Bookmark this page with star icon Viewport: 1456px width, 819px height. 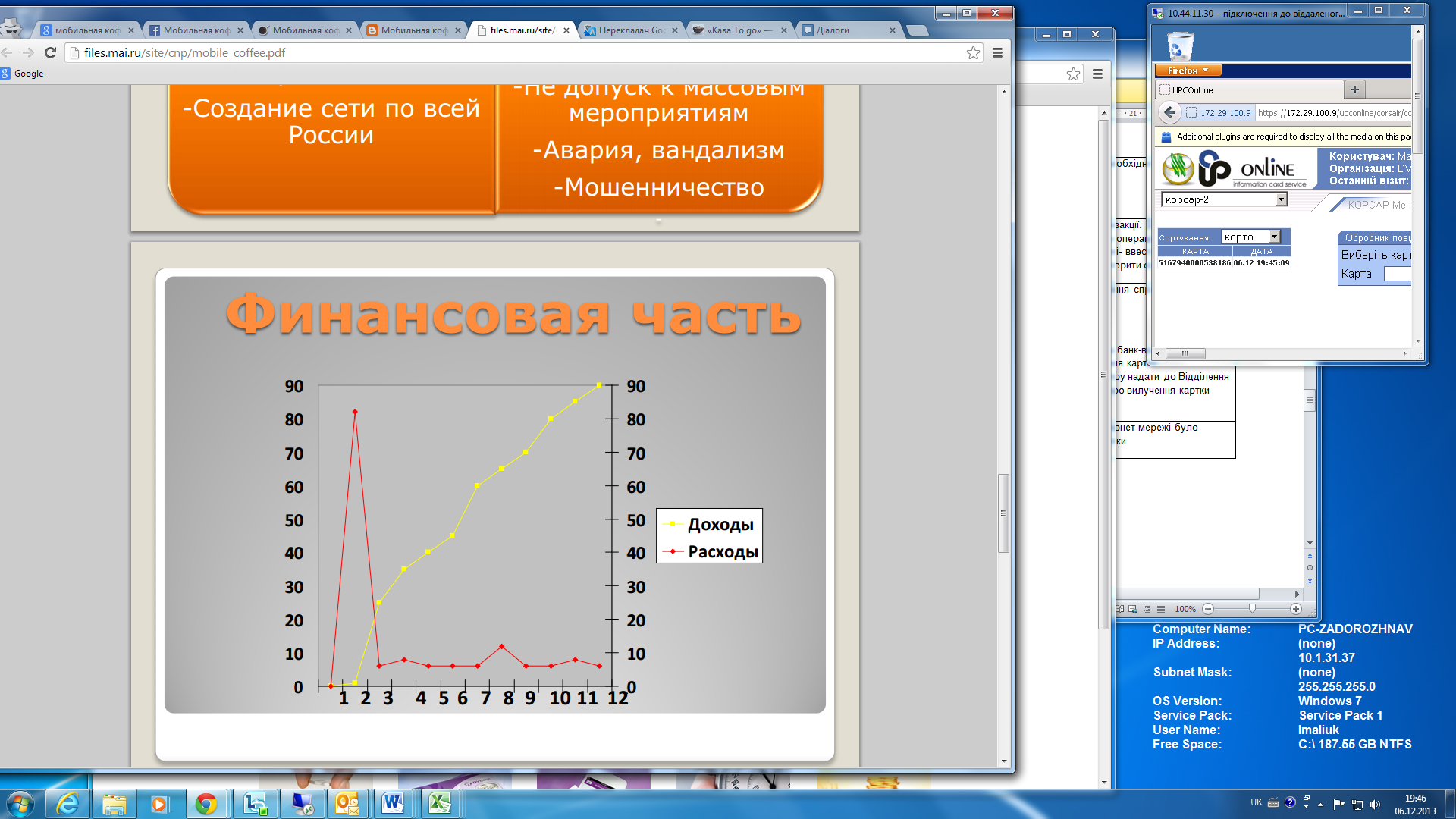973,52
